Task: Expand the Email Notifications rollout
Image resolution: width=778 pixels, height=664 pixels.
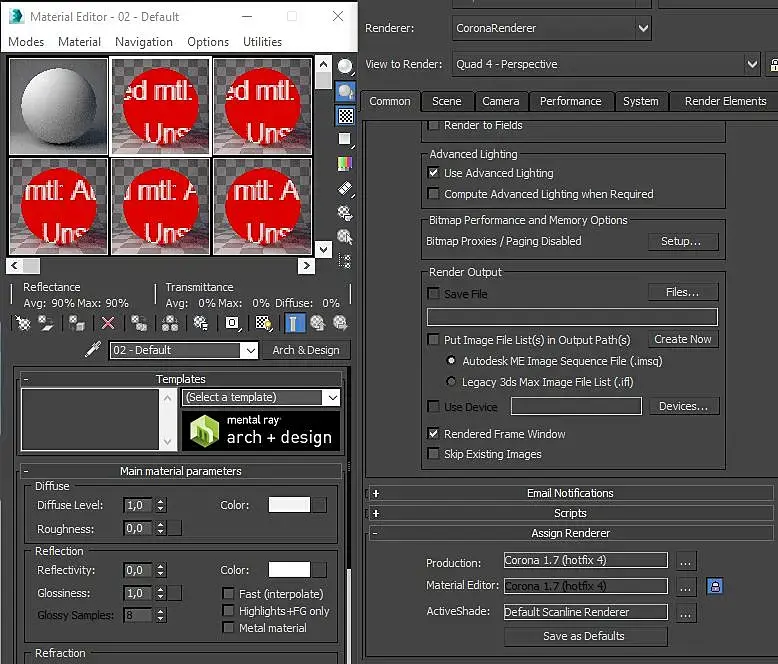Action: (571, 493)
